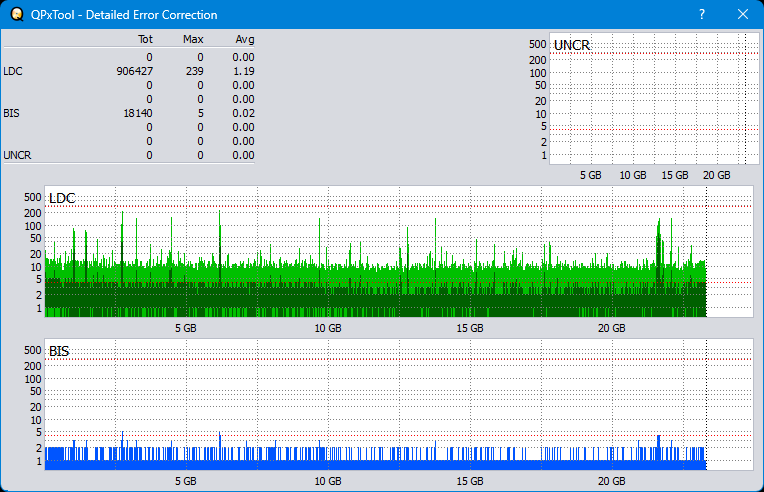Click the 10 GB label under BIS graph
This screenshot has height=492, width=764.
point(328,481)
